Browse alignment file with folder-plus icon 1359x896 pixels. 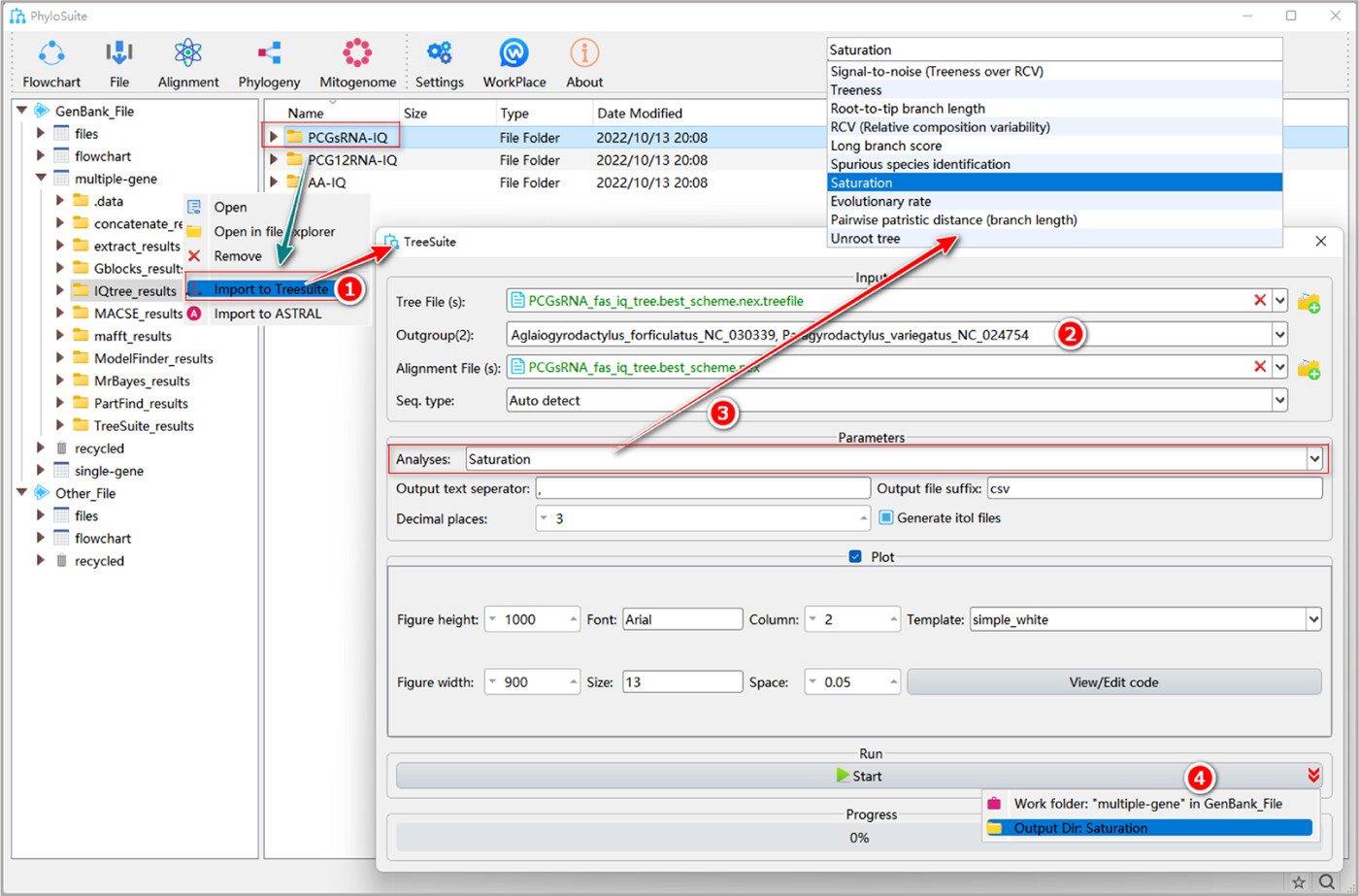point(1309,368)
